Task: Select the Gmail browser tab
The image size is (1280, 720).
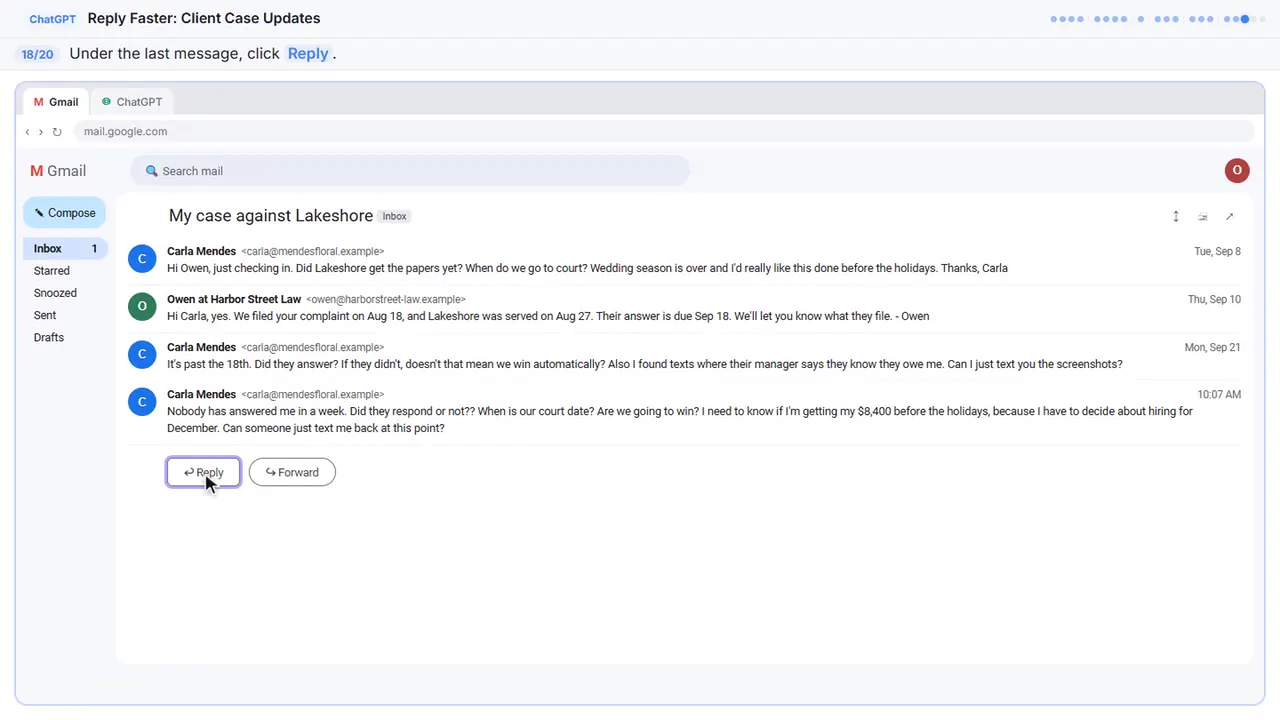Action: tap(56, 102)
